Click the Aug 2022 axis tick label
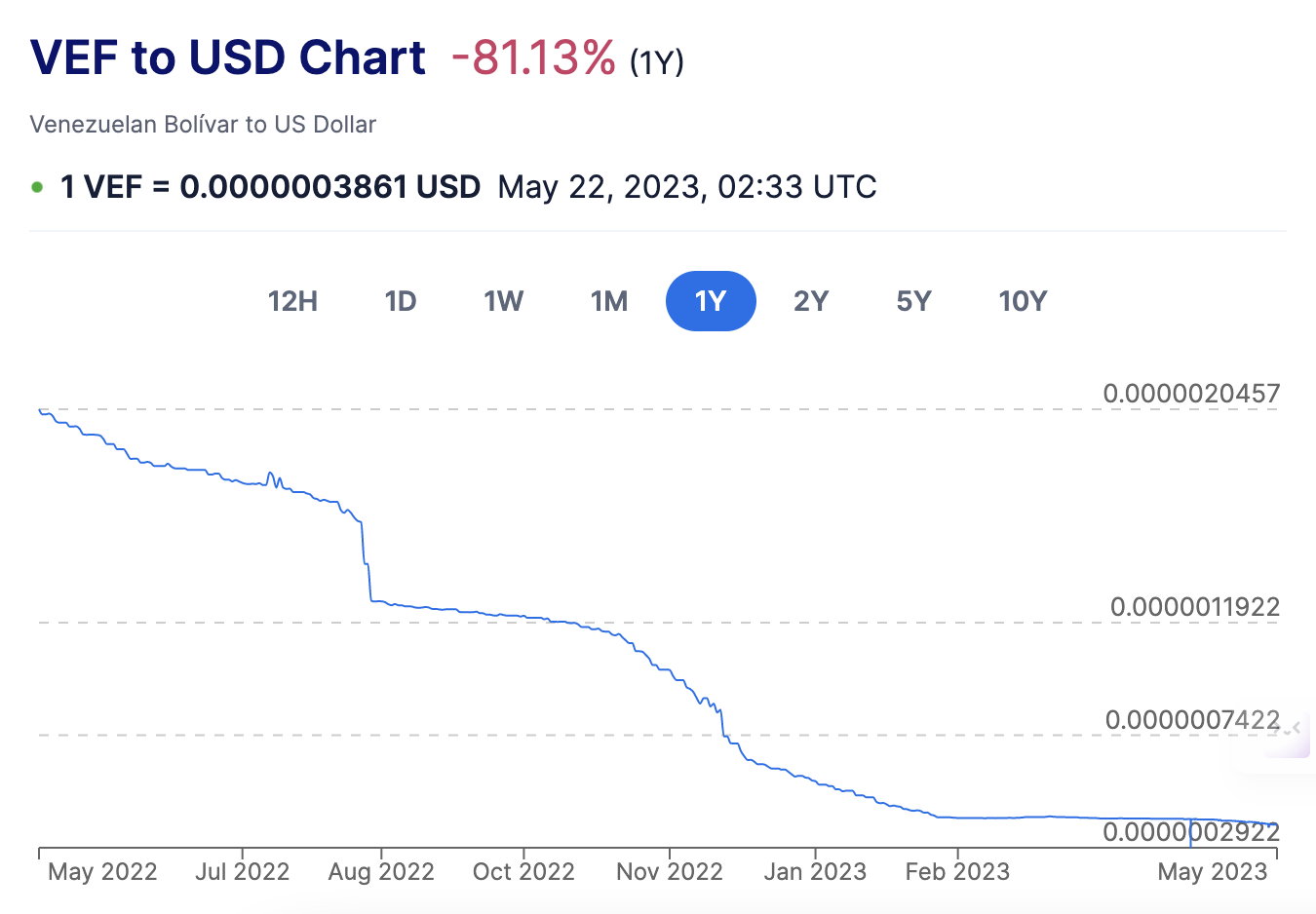Image resolution: width=1316 pixels, height=914 pixels. click(381, 871)
